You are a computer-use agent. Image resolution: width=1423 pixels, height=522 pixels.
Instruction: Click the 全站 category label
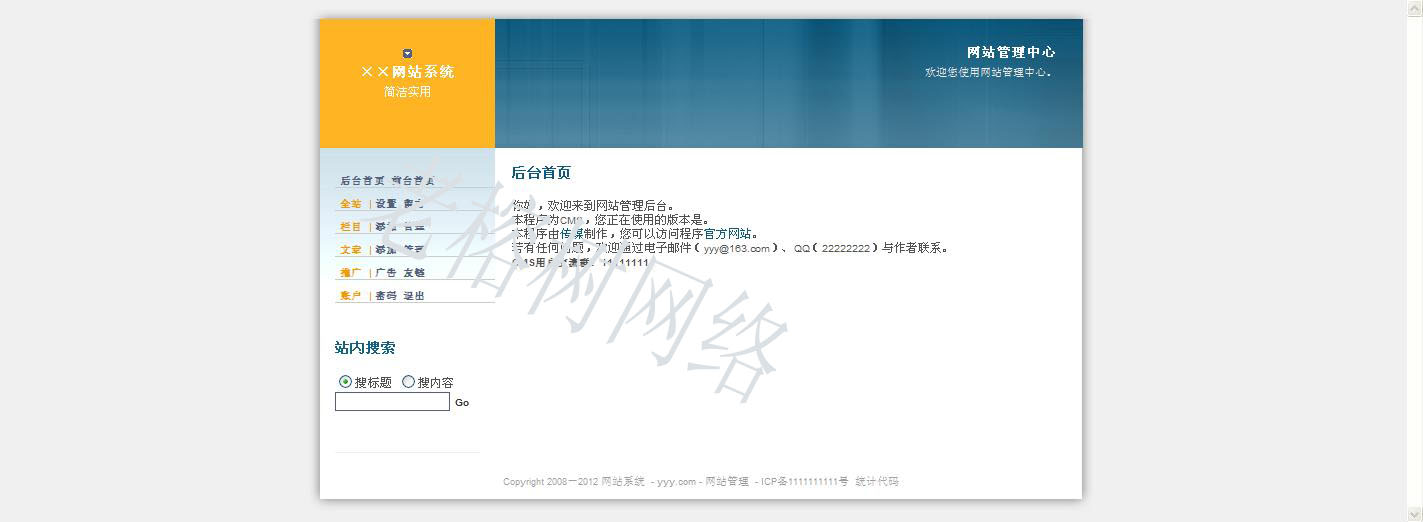[x=351, y=204]
